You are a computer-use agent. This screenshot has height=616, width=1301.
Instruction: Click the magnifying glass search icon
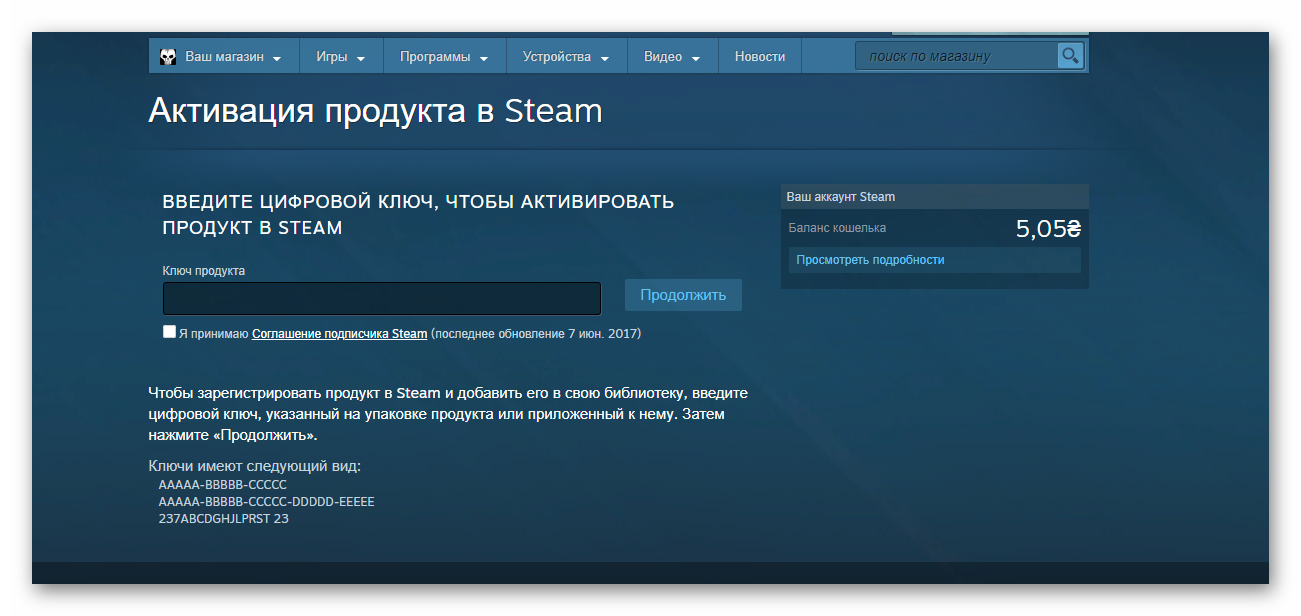tap(1070, 56)
